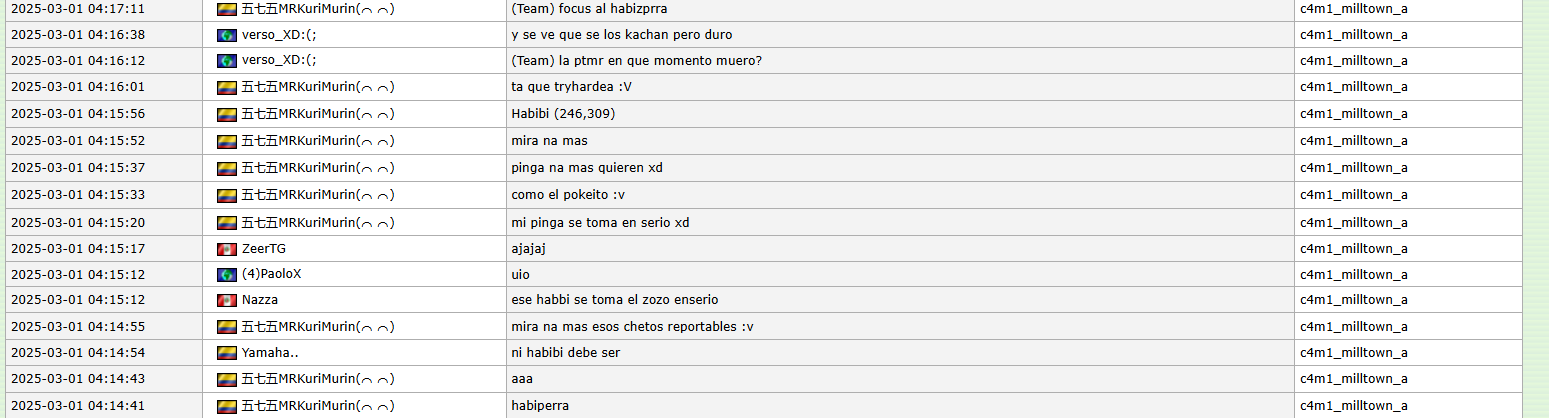Click the globe icon in the 04:16:12 row
The height and width of the screenshot is (418, 1549).
tap(227, 61)
